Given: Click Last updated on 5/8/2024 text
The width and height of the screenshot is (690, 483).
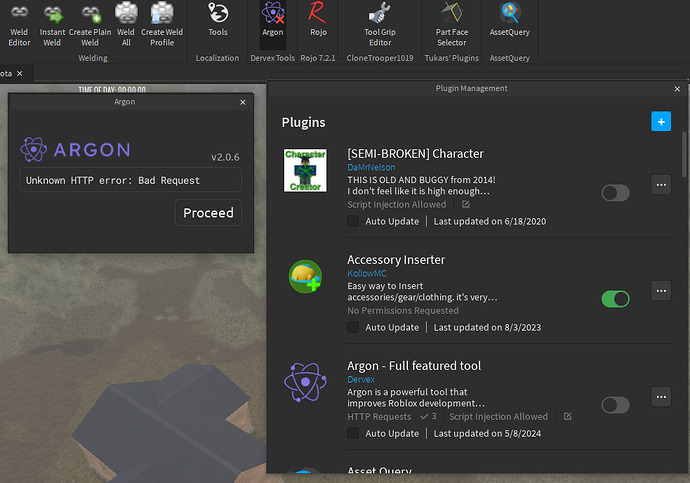Looking at the screenshot, I should tap(487, 433).
